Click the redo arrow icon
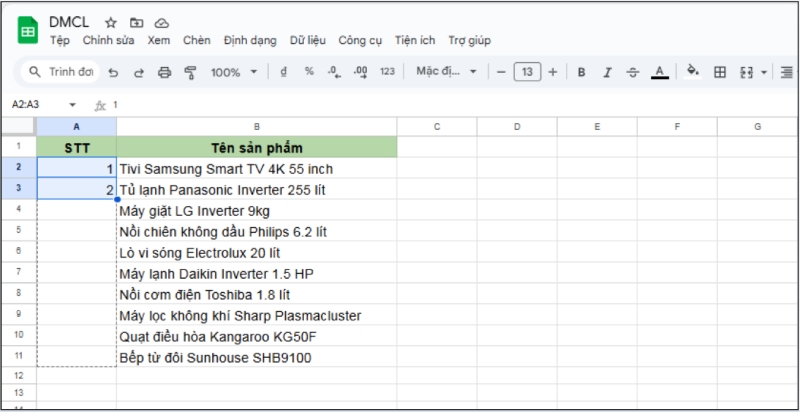 pyautogui.click(x=139, y=72)
